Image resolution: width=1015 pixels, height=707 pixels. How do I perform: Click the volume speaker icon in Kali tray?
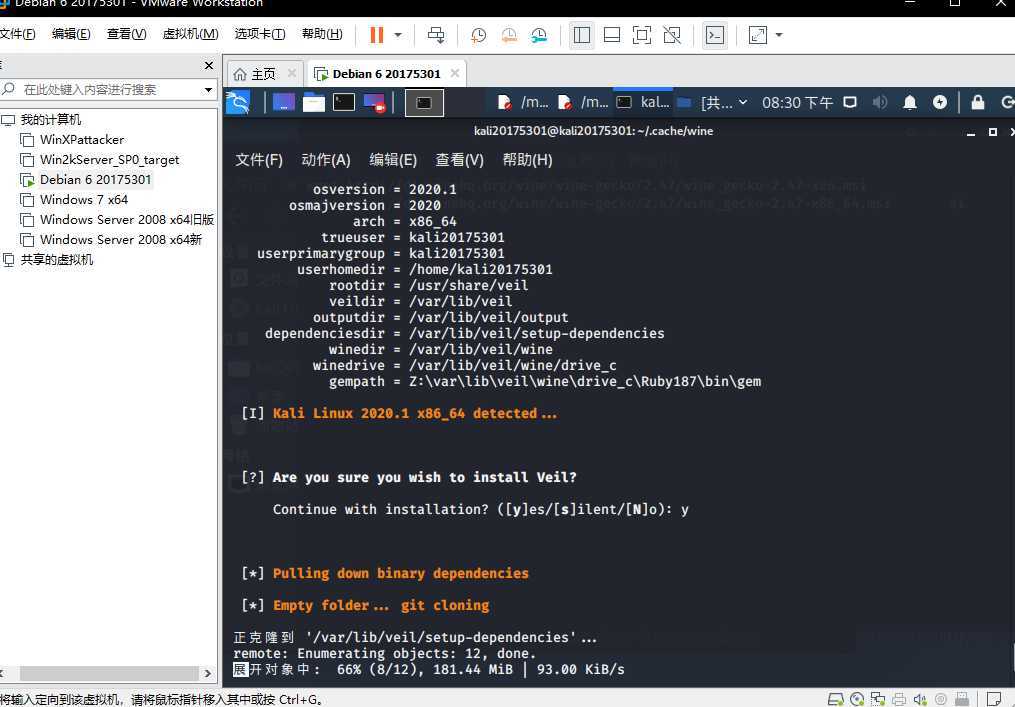click(880, 102)
